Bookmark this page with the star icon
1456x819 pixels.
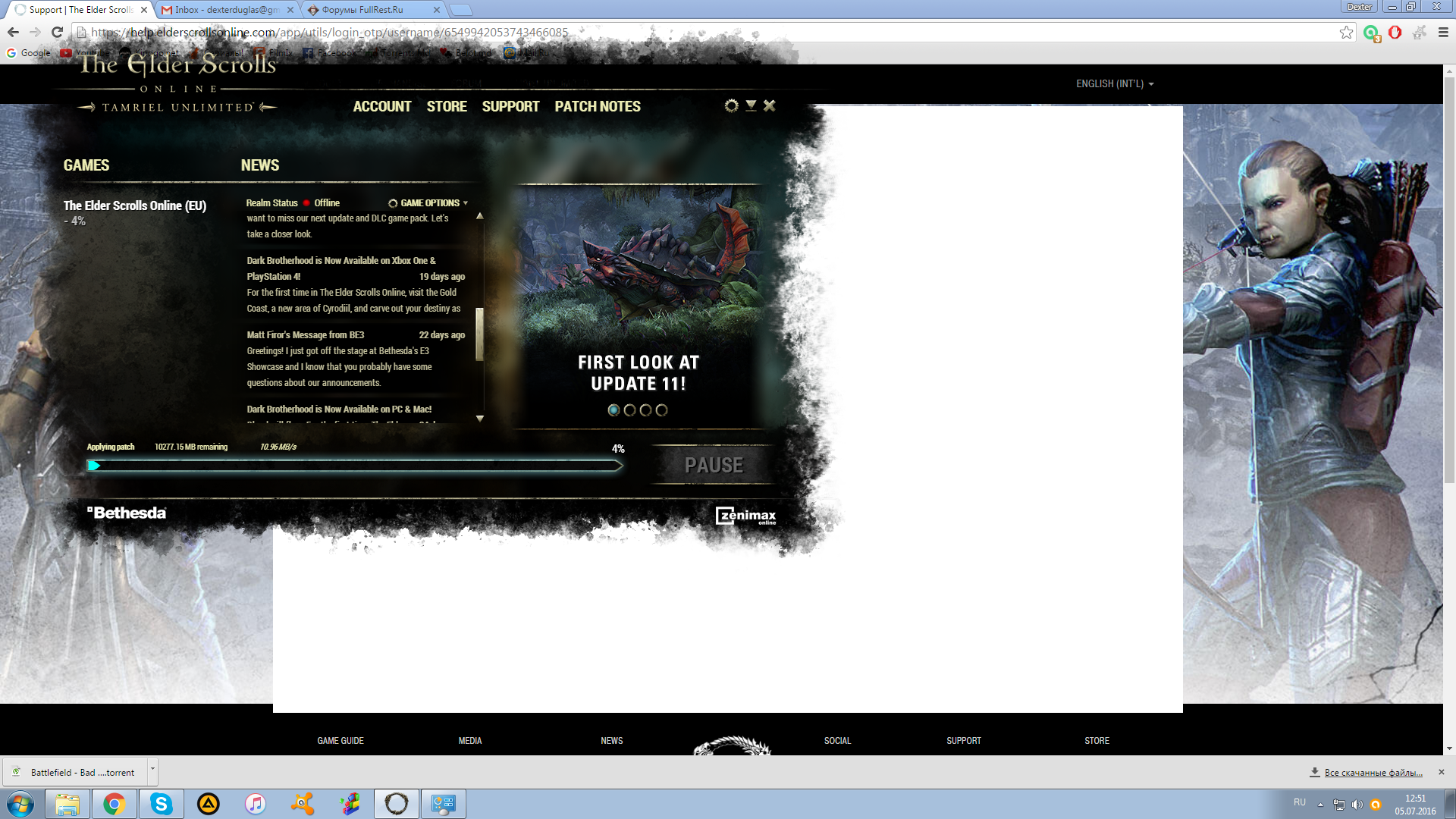pyautogui.click(x=1346, y=32)
